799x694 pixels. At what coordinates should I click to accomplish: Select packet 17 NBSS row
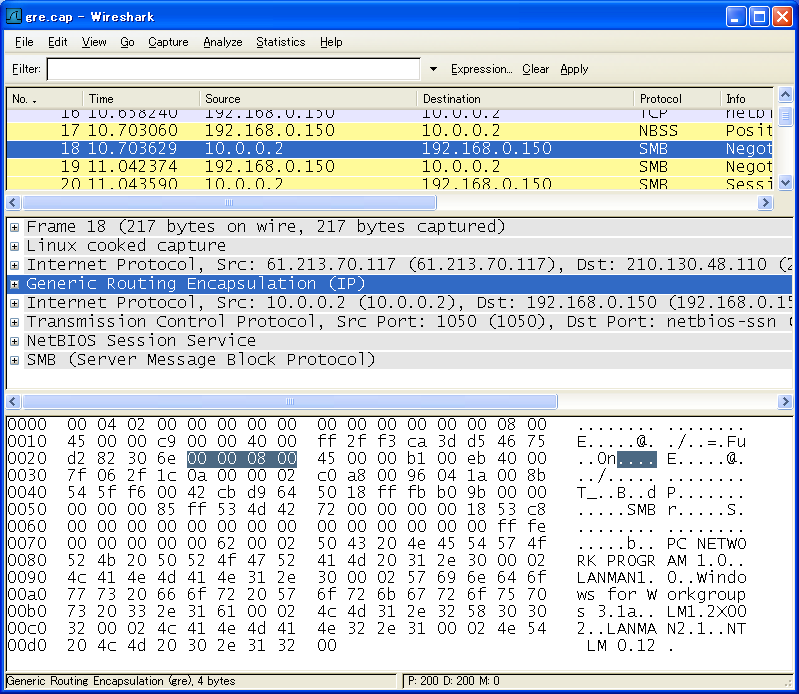(x=390, y=130)
